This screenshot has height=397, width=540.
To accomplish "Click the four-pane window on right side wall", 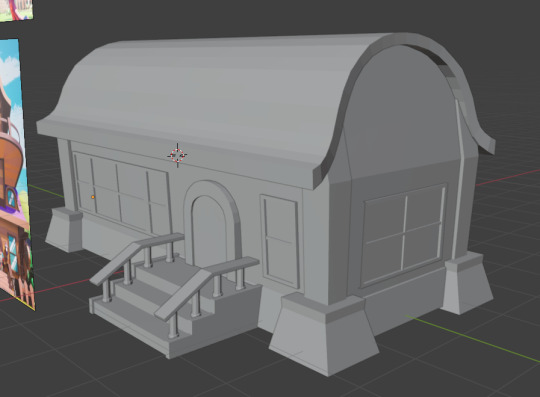I will tap(404, 235).
